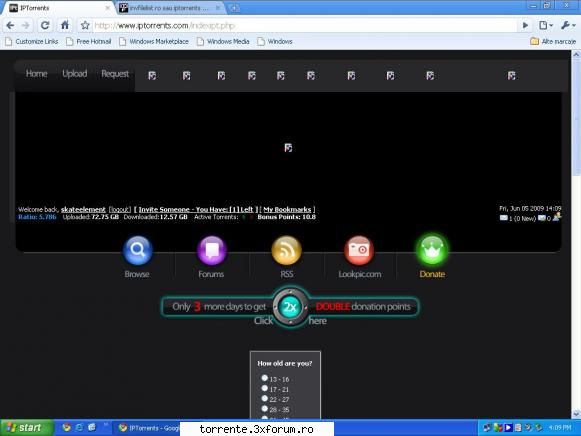The image size is (581, 436).
Task: Go back with the browser back arrow
Action: (x=10, y=25)
